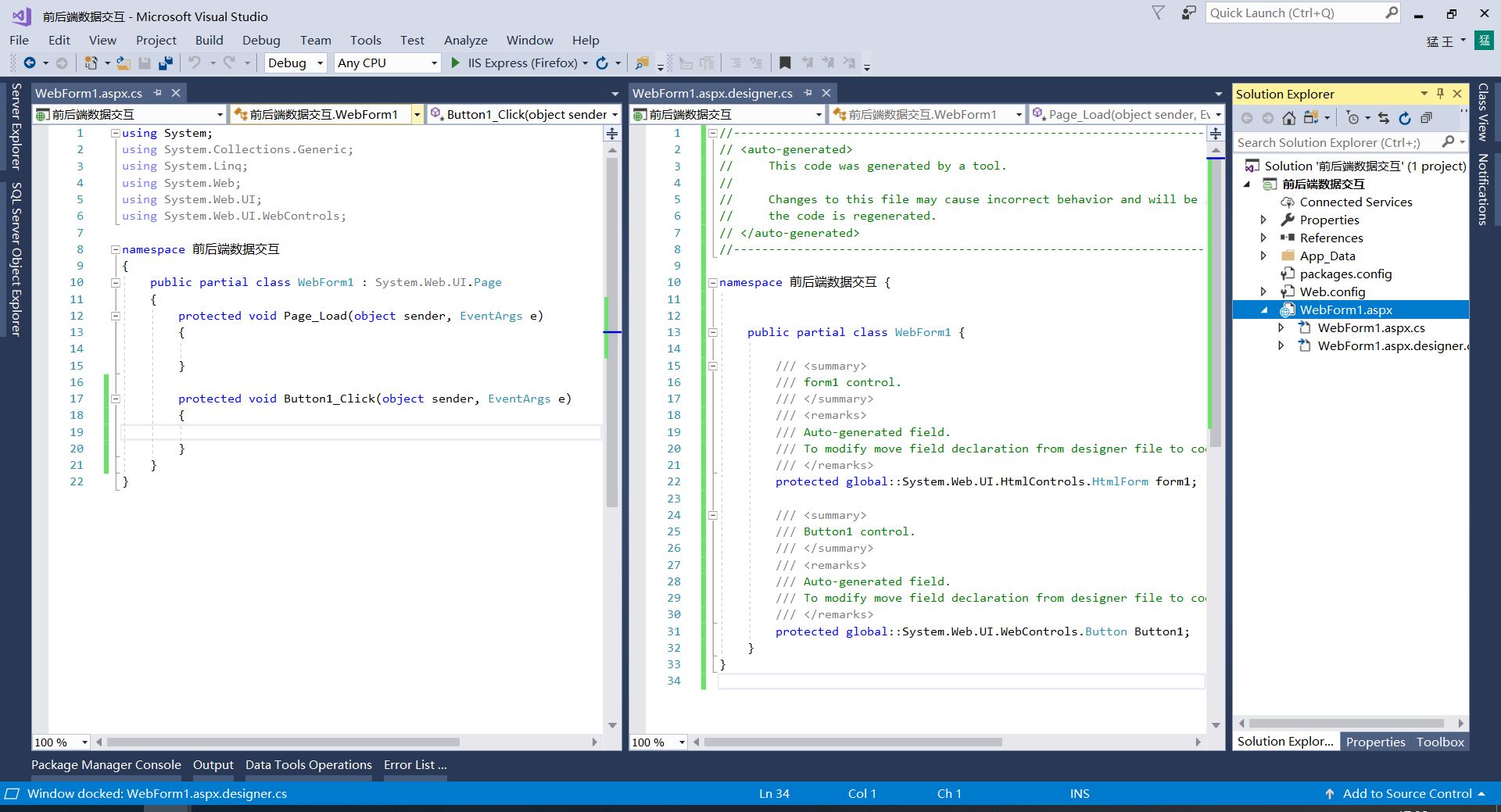This screenshot has width=1501, height=812.
Task: Close the WebForm1.aspx.designer.cs tab
Action: pos(826,93)
